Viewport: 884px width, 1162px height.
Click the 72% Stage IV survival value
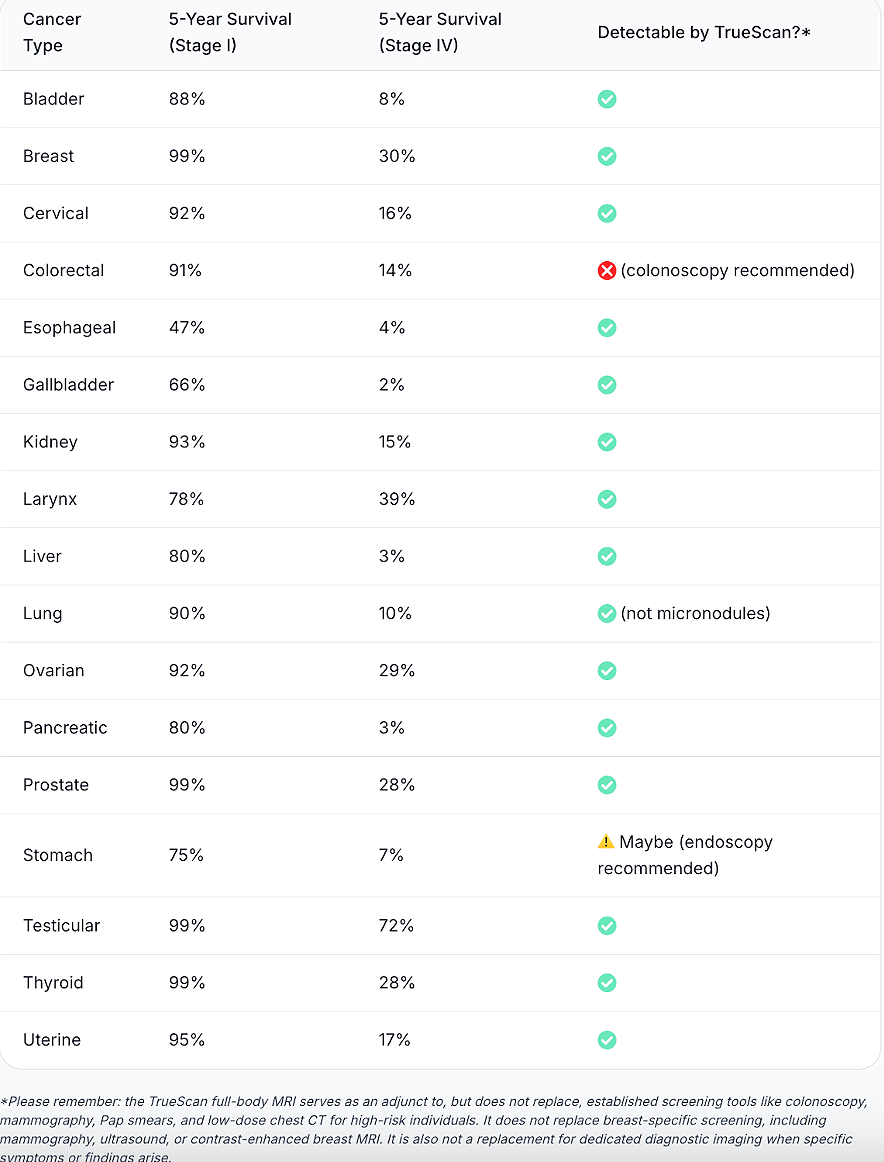coord(397,926)
